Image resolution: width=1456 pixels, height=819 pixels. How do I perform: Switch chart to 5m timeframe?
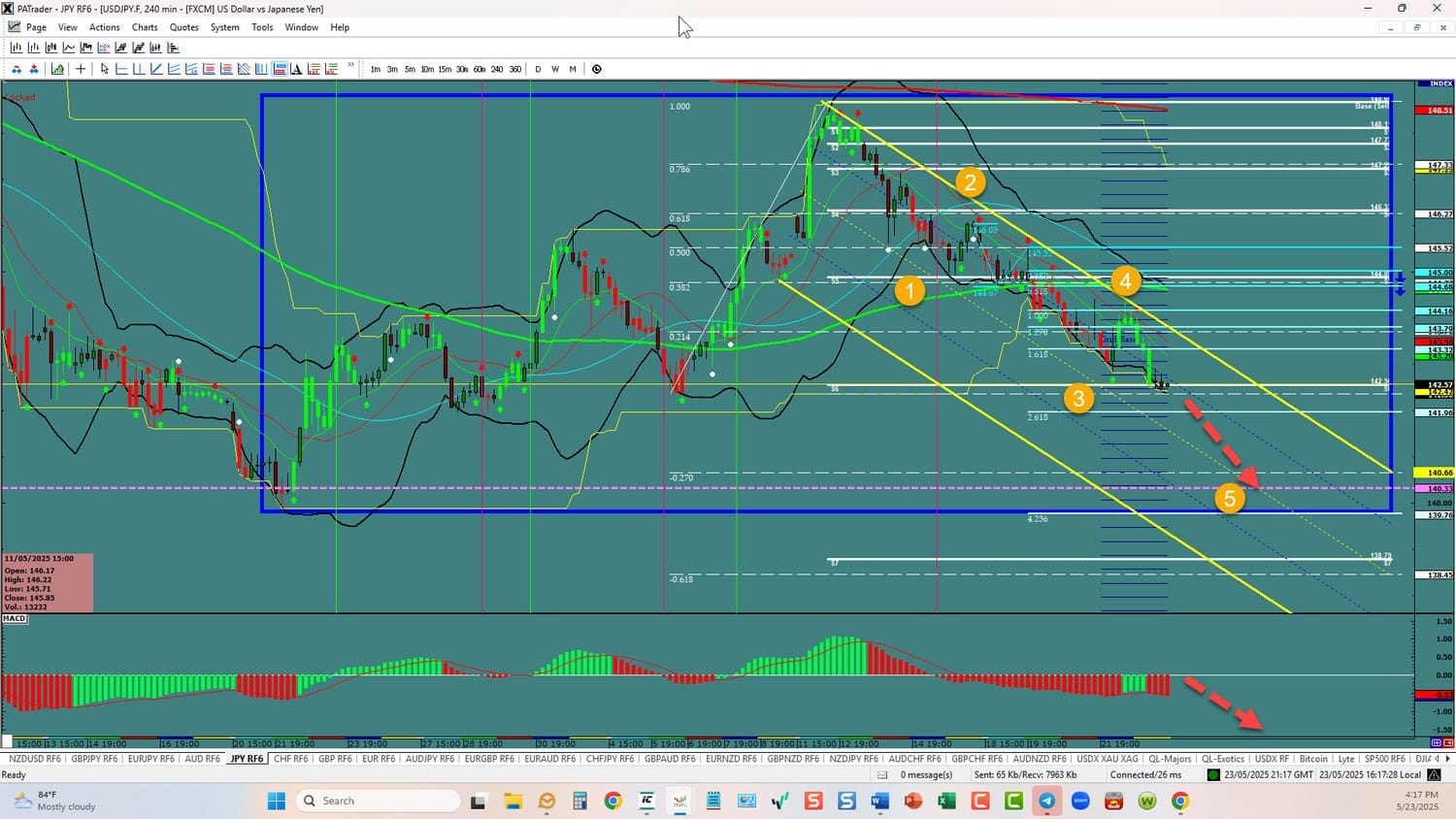point(410,69)
